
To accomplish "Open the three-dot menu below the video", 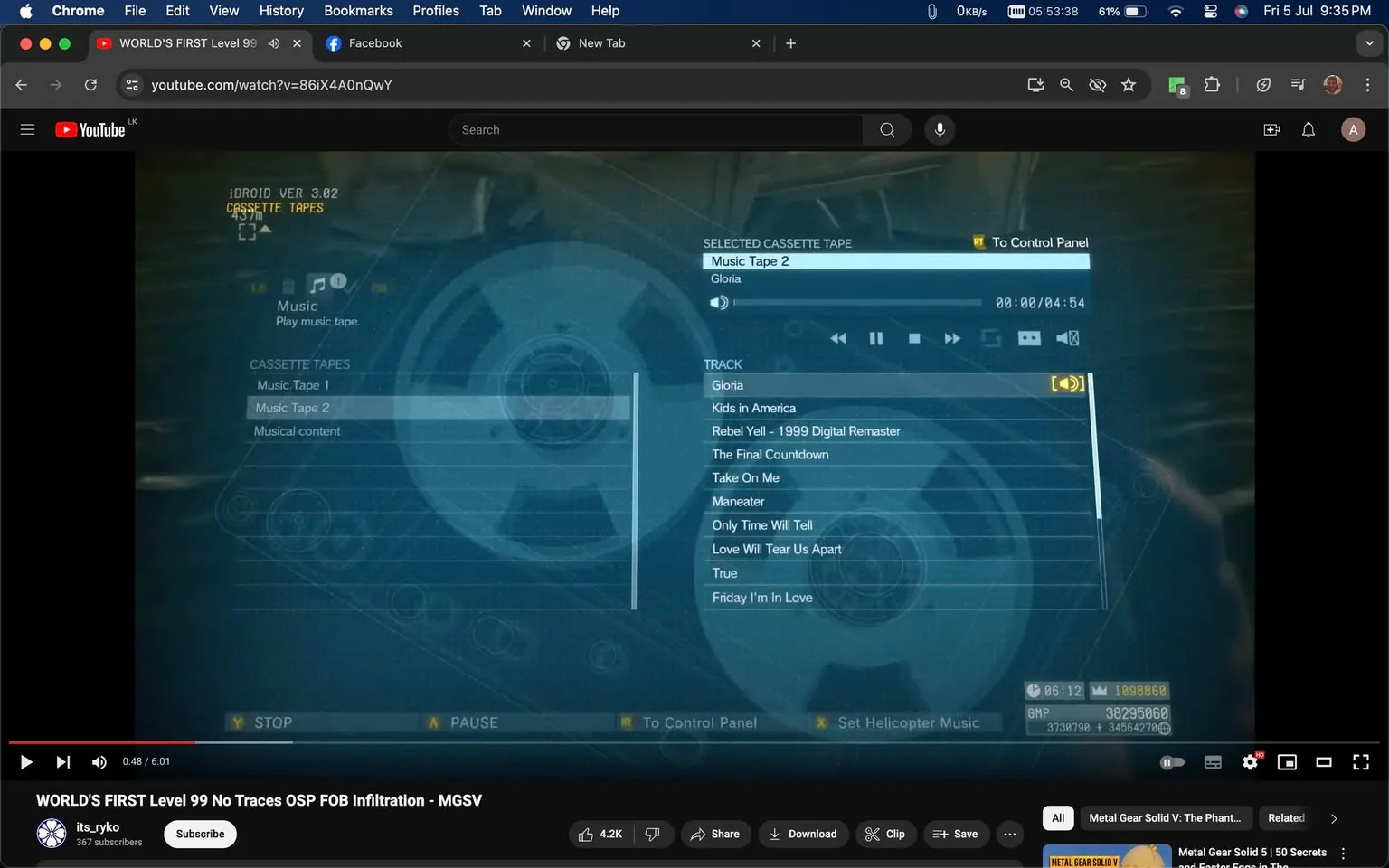I will click(1009, 834).
